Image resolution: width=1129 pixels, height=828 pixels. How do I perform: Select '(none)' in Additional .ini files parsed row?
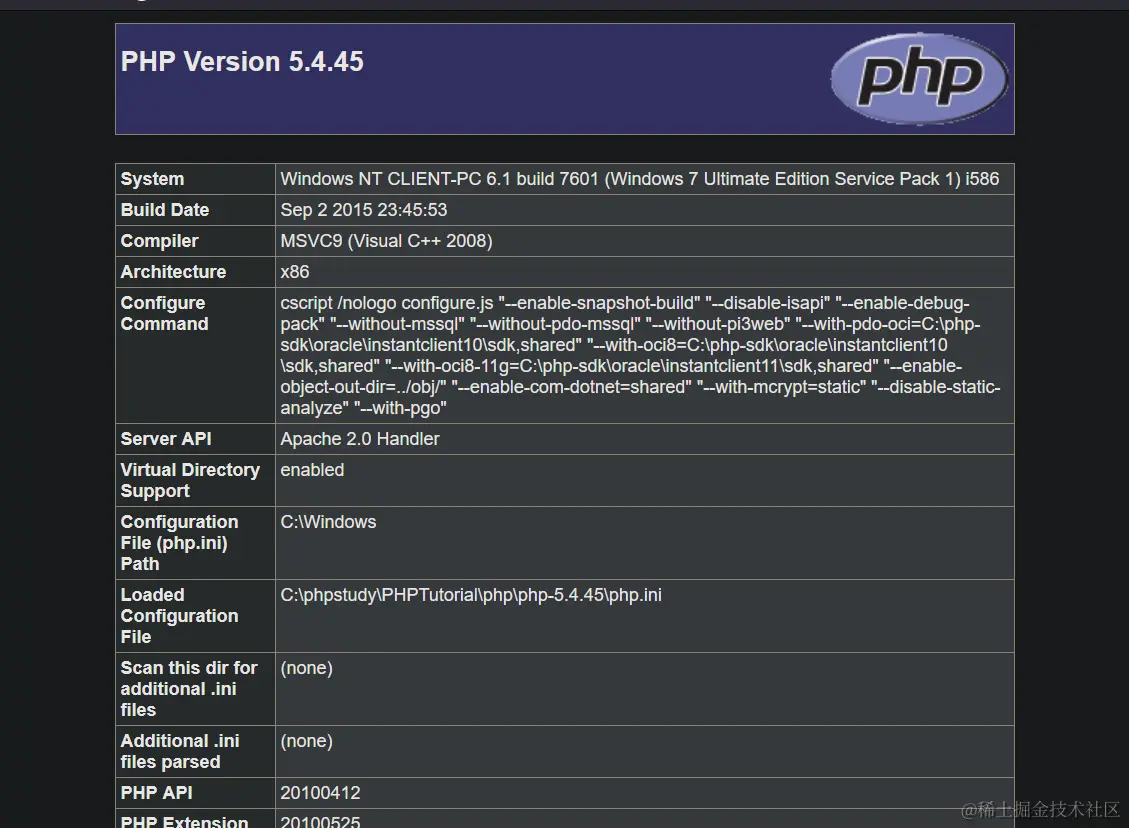click(x=307, y=741)
